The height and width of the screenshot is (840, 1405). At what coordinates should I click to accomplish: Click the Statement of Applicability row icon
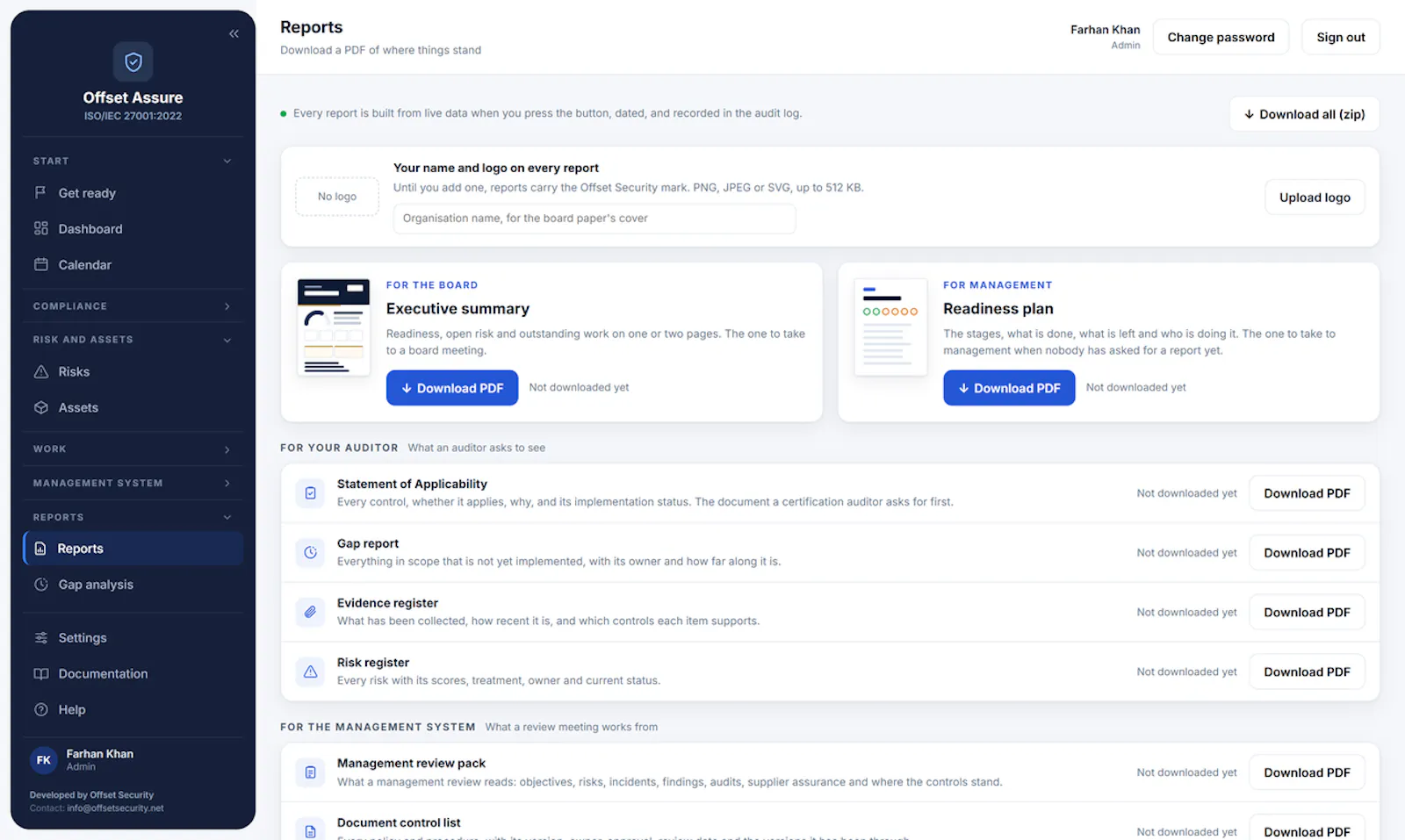pos(310,493)
